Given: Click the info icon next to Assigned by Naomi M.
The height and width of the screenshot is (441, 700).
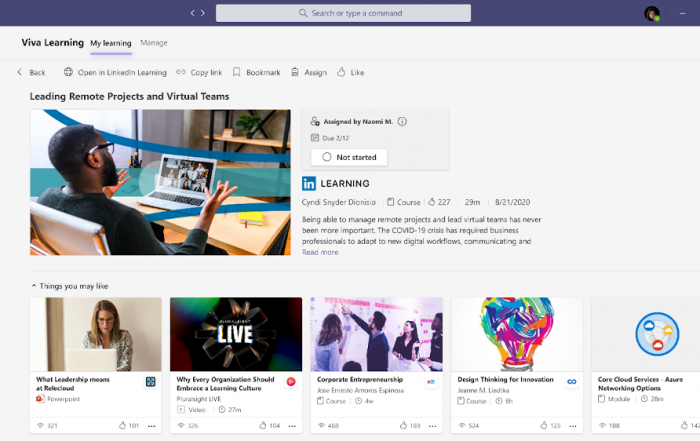Looking at the screenshot, I should [402, 121].
